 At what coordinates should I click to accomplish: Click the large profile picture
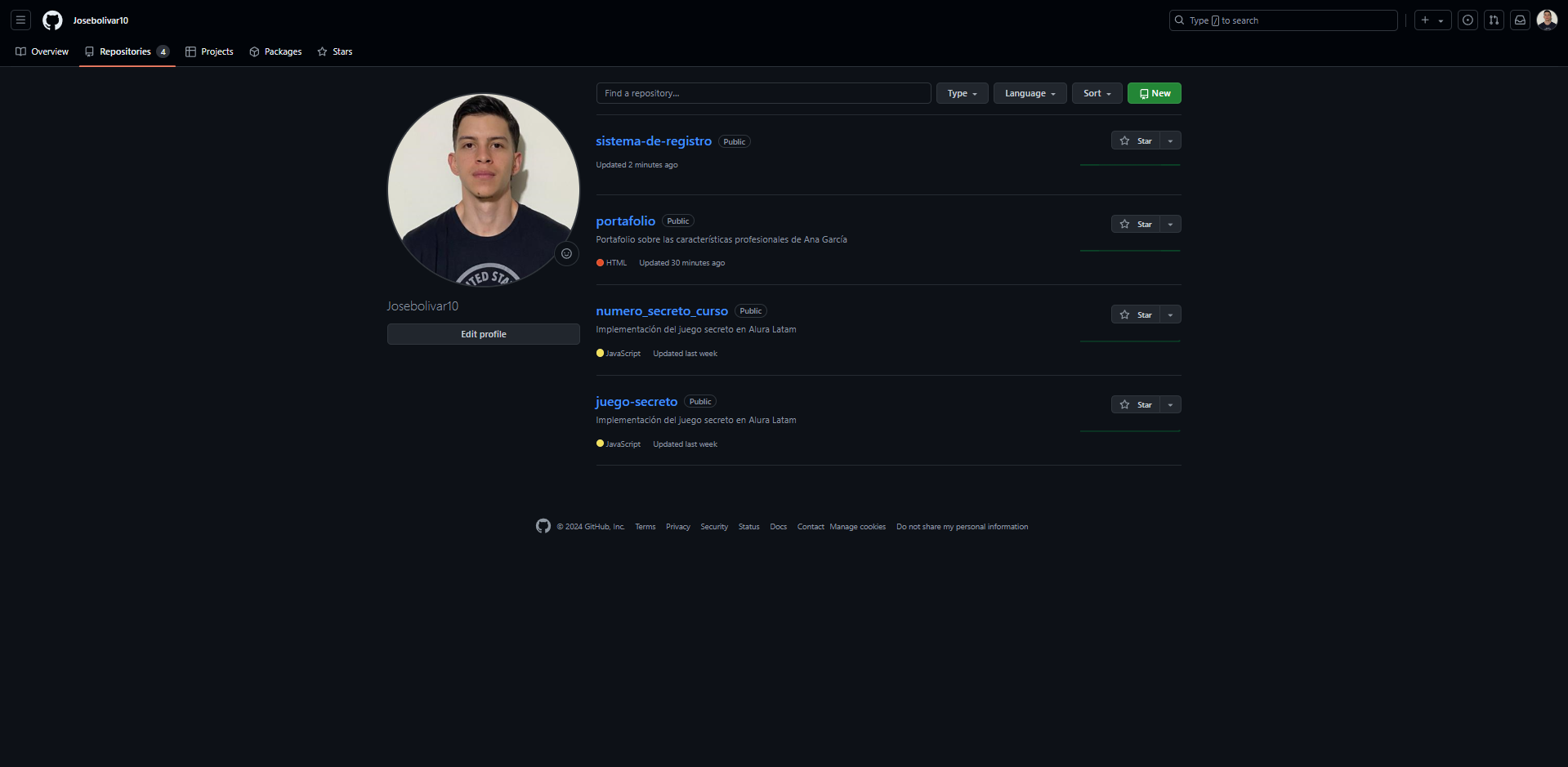point(484,190)
